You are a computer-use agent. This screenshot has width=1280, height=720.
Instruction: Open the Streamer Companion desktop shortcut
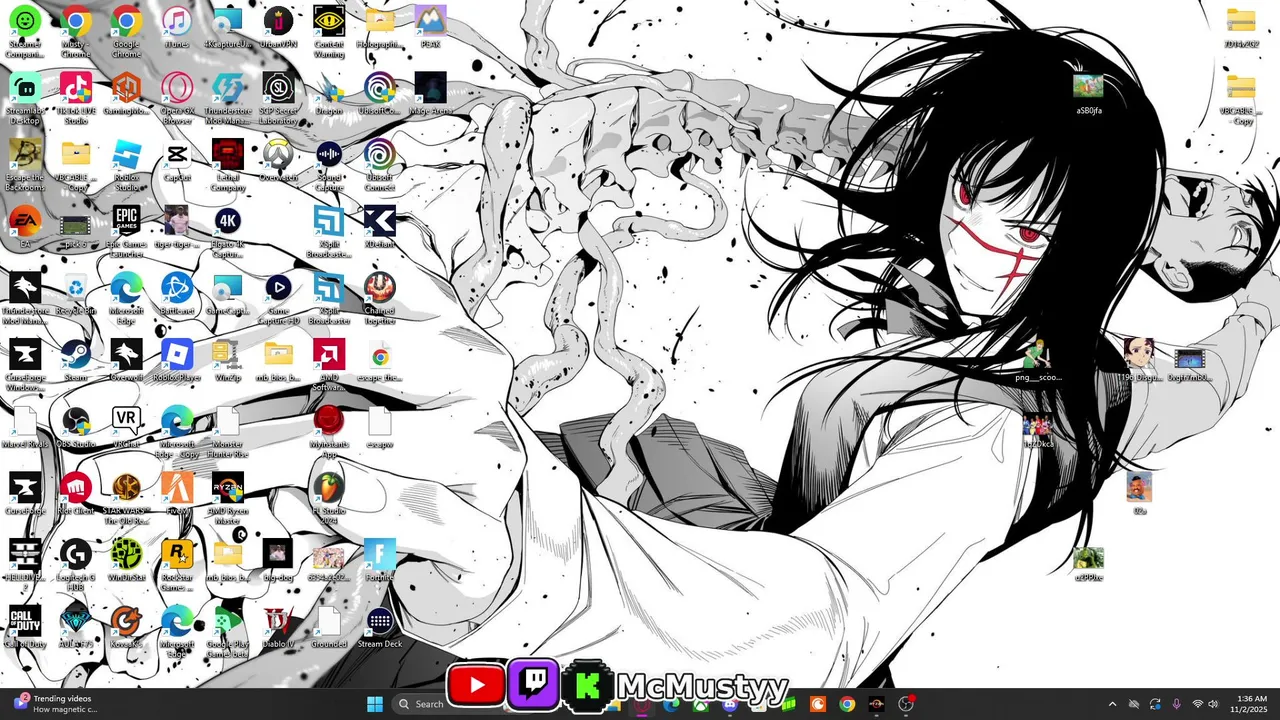pyautogui.click(x=25, y=30)
